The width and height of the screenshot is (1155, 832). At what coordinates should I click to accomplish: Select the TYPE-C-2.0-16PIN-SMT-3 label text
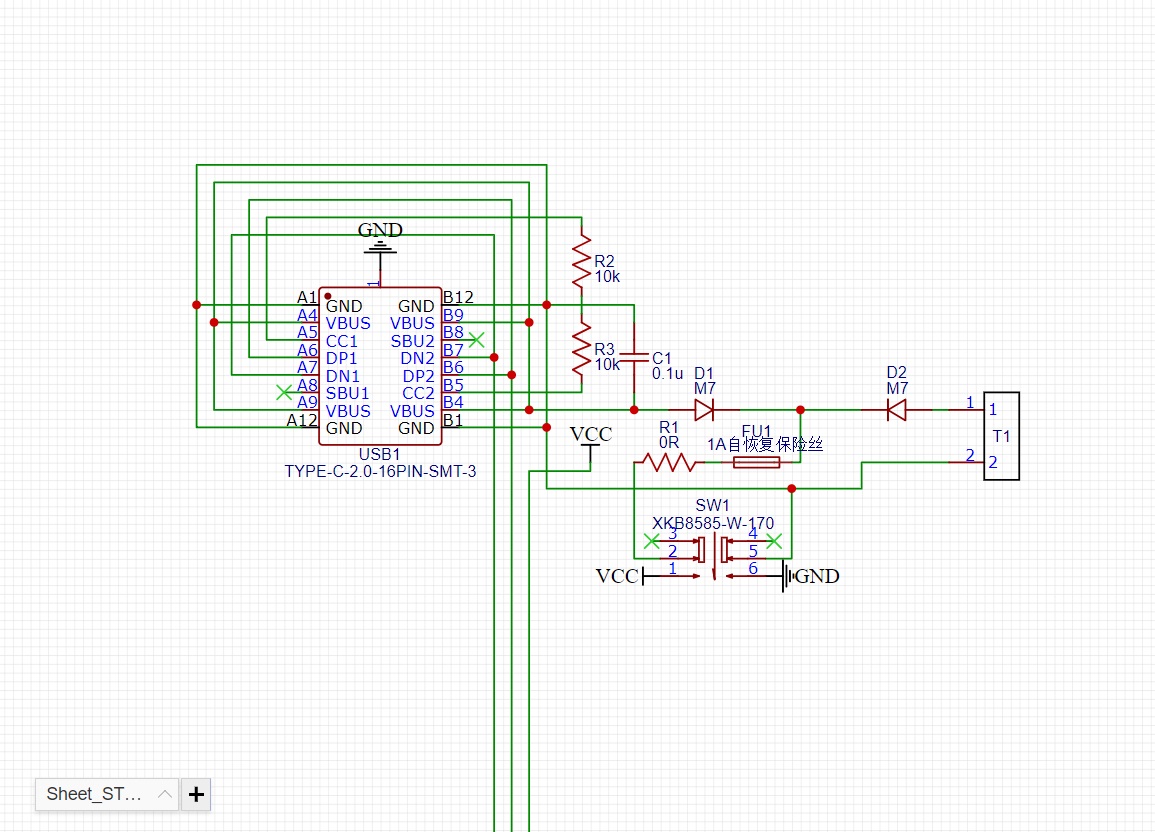point(380,471)
